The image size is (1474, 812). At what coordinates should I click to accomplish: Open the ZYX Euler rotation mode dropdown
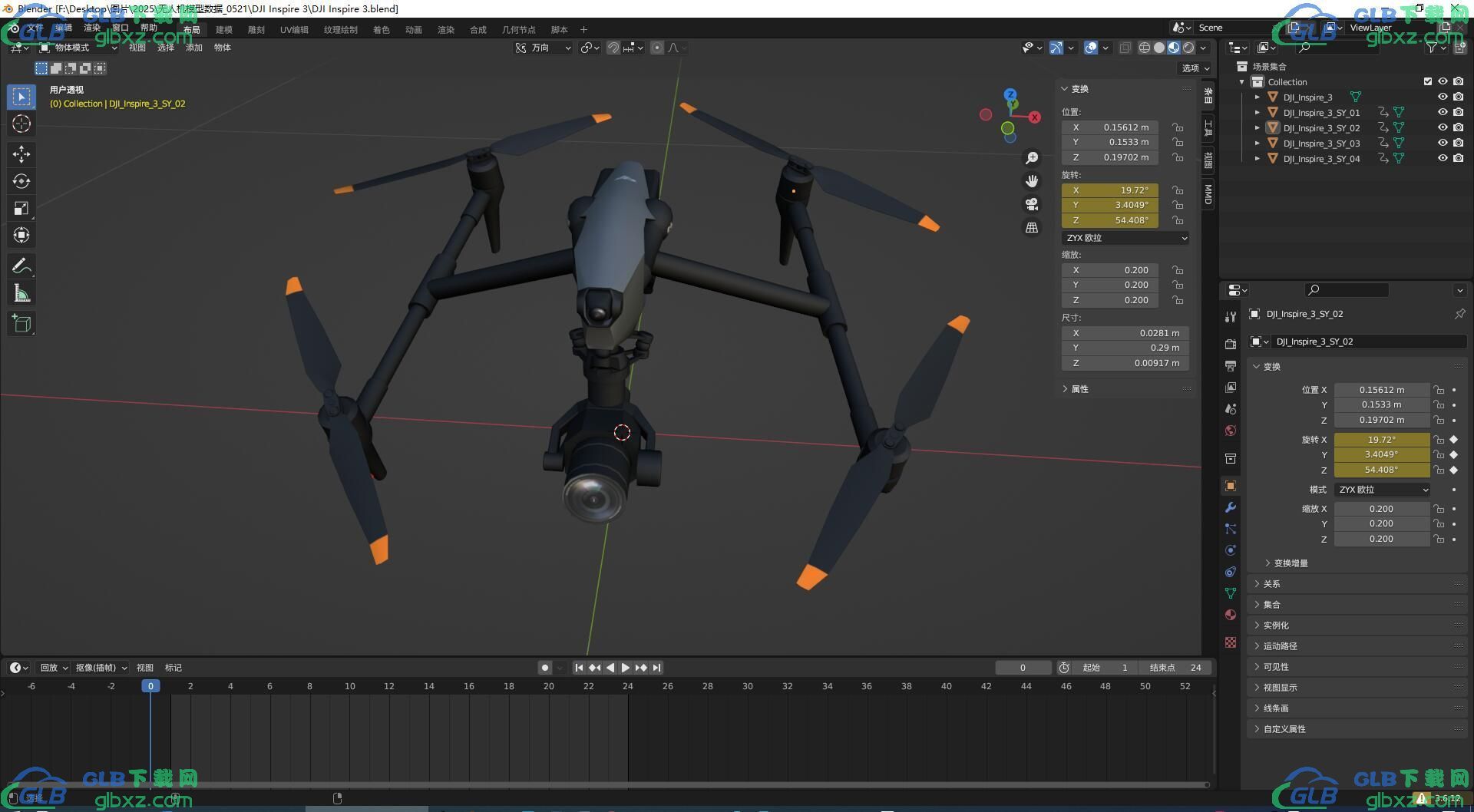pos(1125,238)
